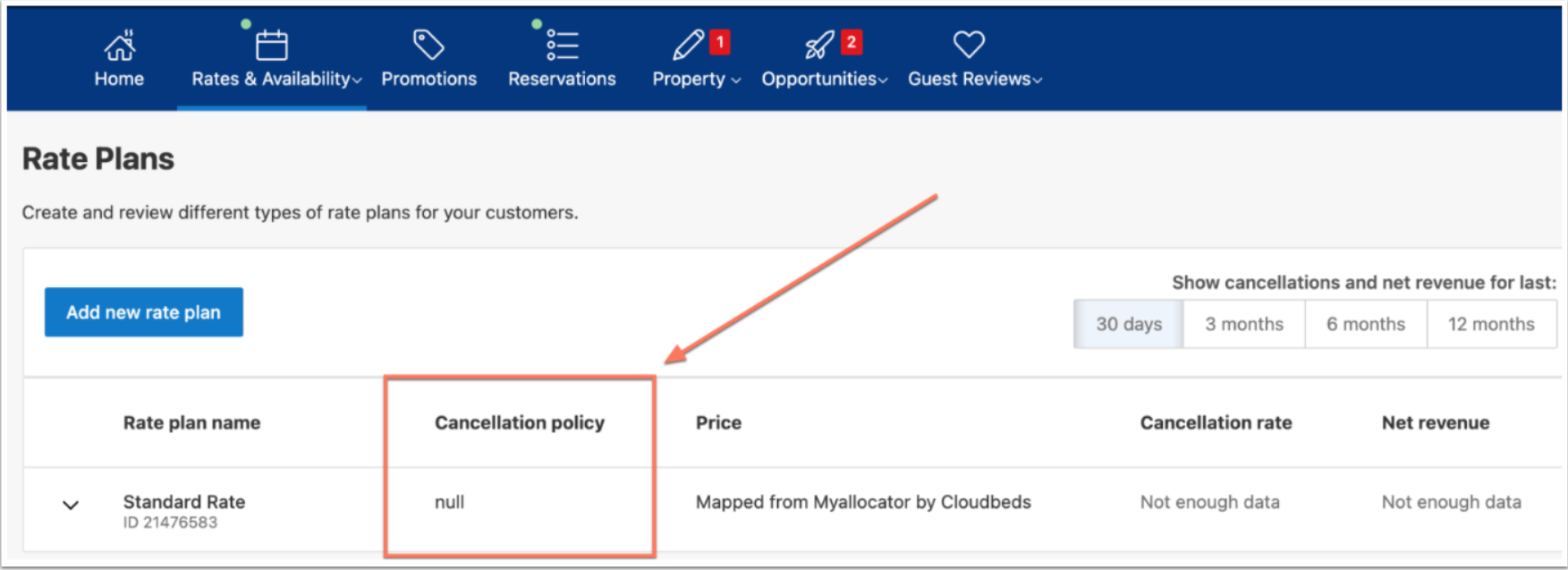Screen dimensions: 1568x570
Task: Click the Guest Reviews heart icon
Action: [969, 44]
